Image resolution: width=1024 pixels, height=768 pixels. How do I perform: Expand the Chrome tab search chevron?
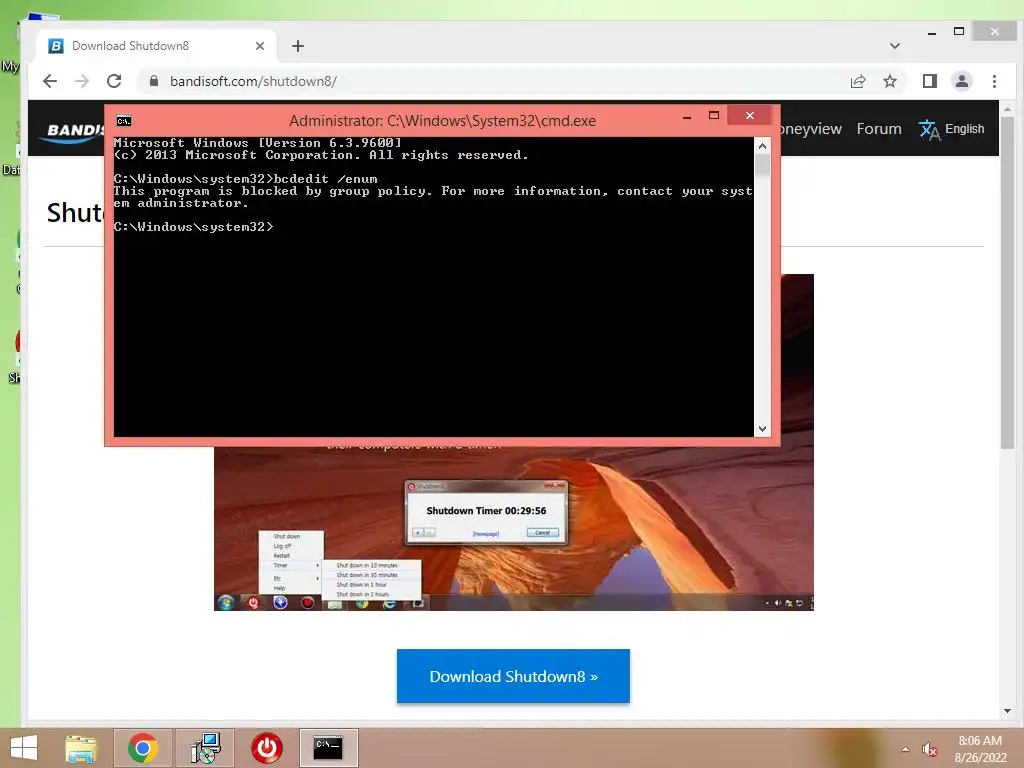tap(895, 46)
